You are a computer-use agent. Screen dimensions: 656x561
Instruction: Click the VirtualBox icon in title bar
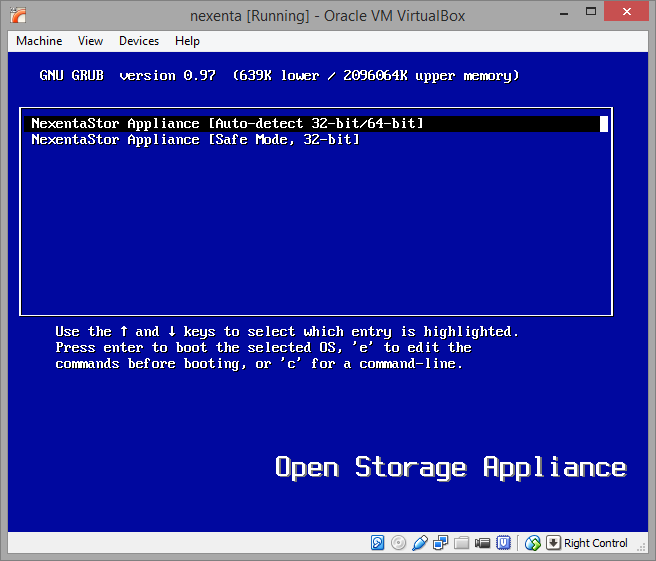point(18,15)
